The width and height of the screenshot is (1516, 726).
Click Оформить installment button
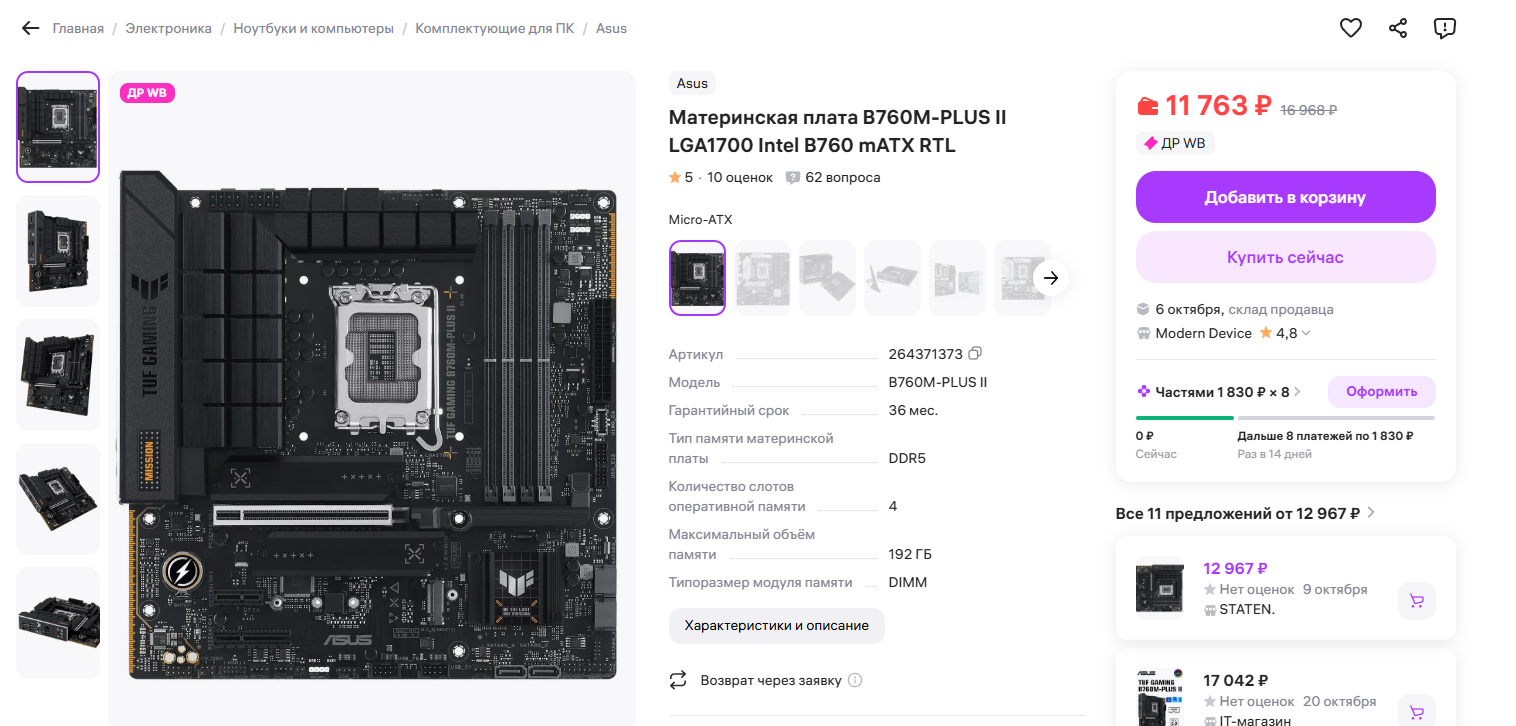click(1381, 392)
